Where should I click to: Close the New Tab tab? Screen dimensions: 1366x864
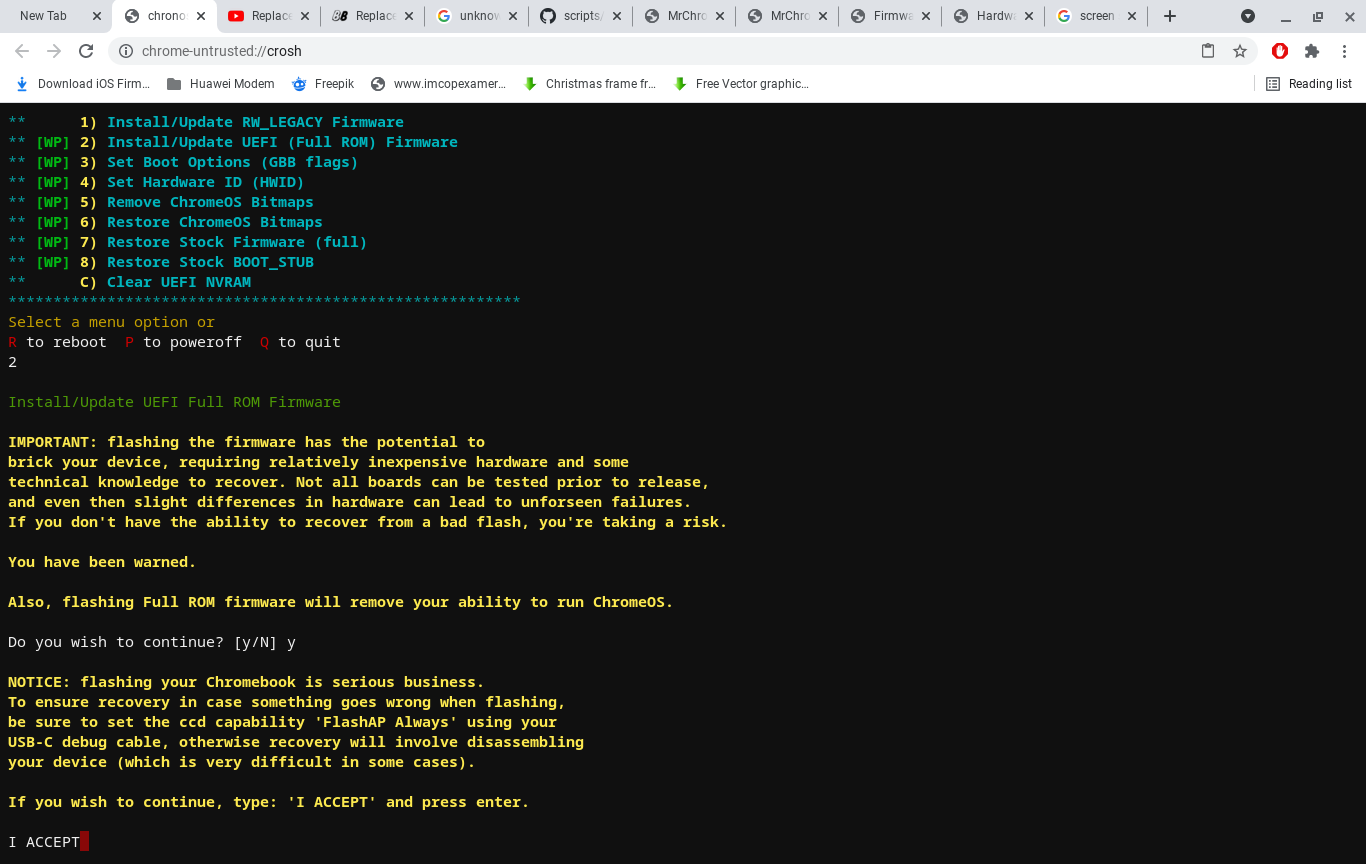pos(96,16)
